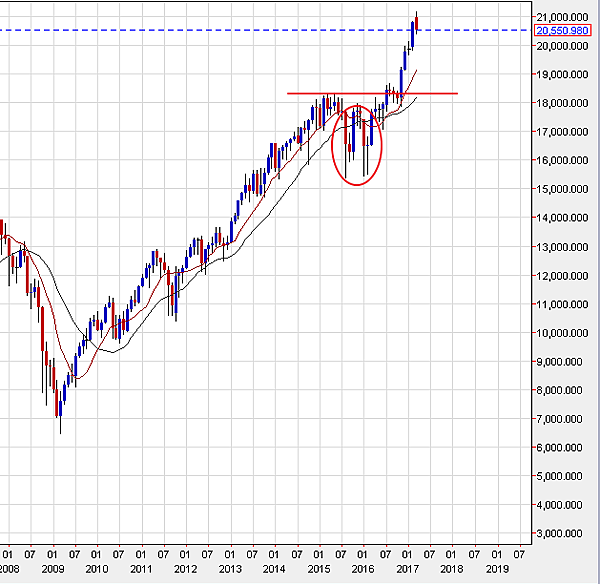This screenshot has height=584, width=600.
Task: Click the 21,000.000 price axis label
Action: (562, 17)
